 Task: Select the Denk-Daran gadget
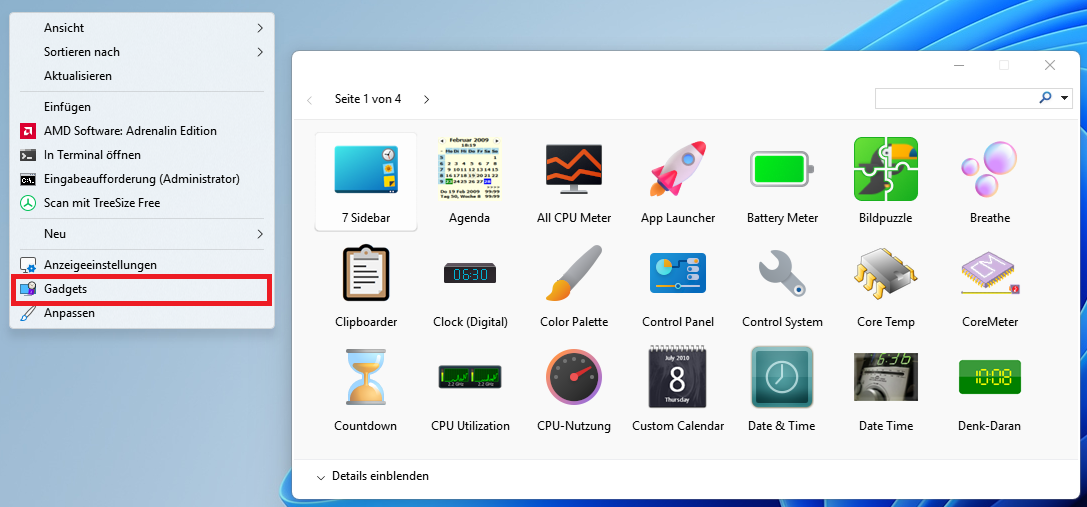click(990, 377)
